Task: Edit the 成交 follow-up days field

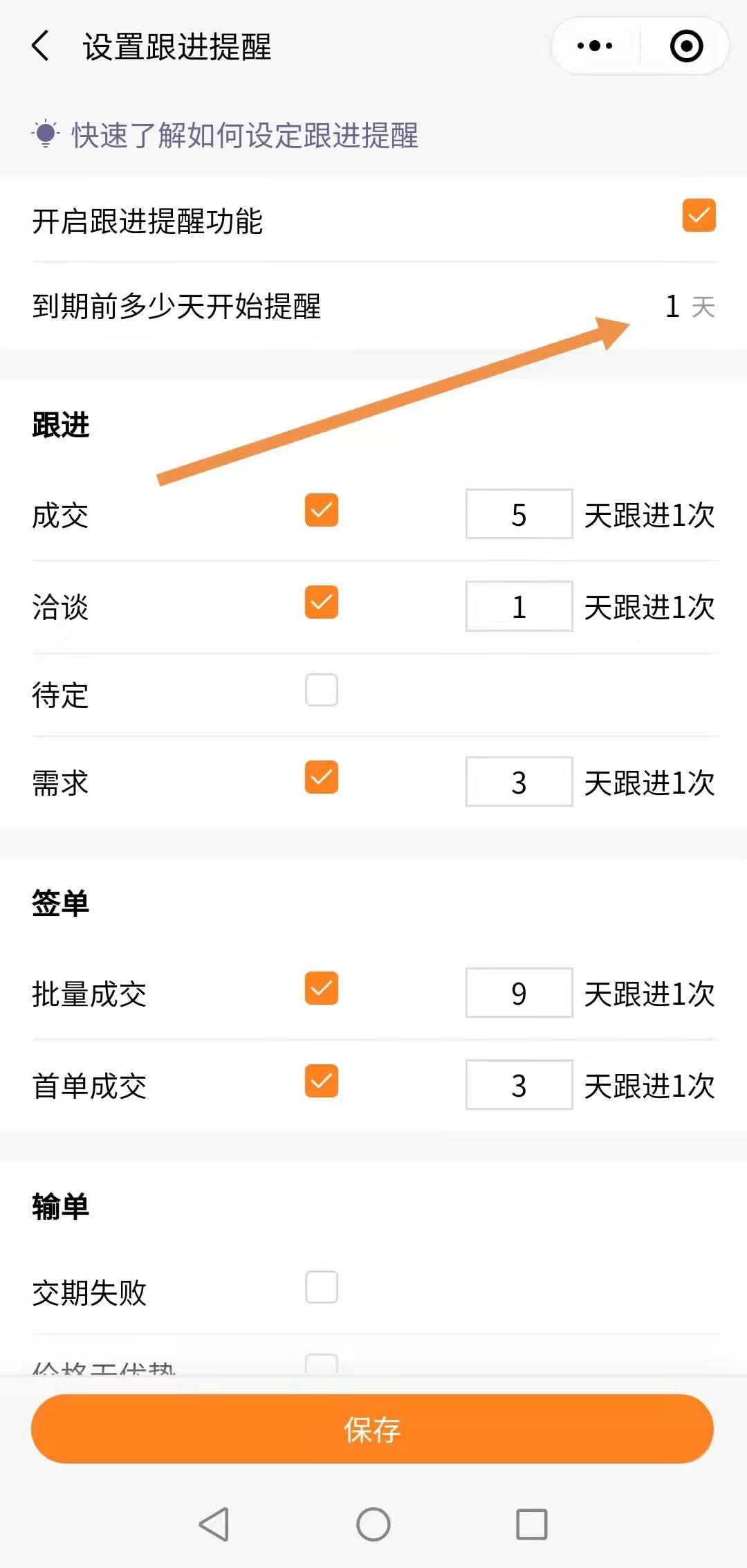Action: point(519,514)
